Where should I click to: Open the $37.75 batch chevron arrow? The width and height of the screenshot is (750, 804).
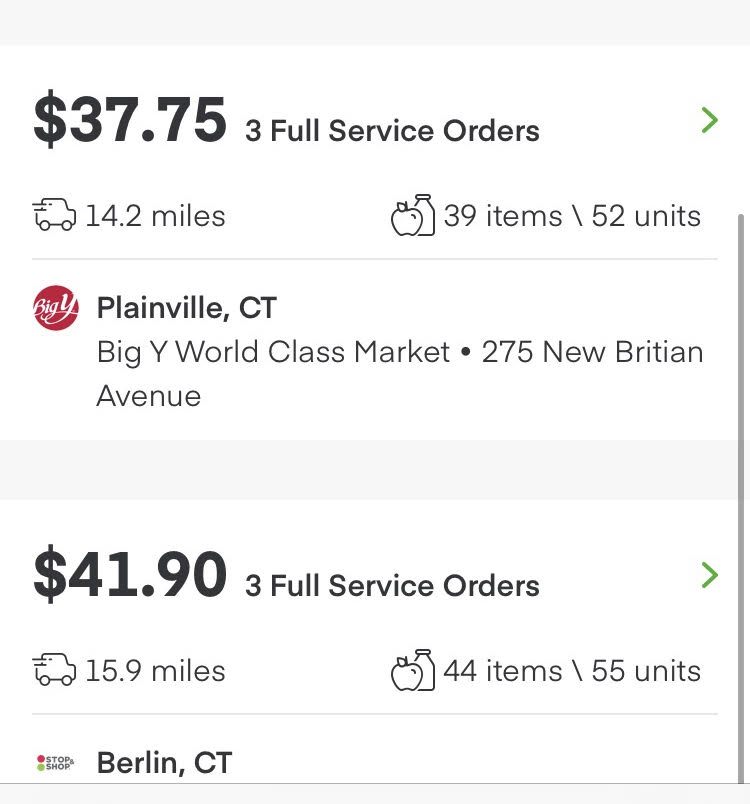(x=710, y=120)
